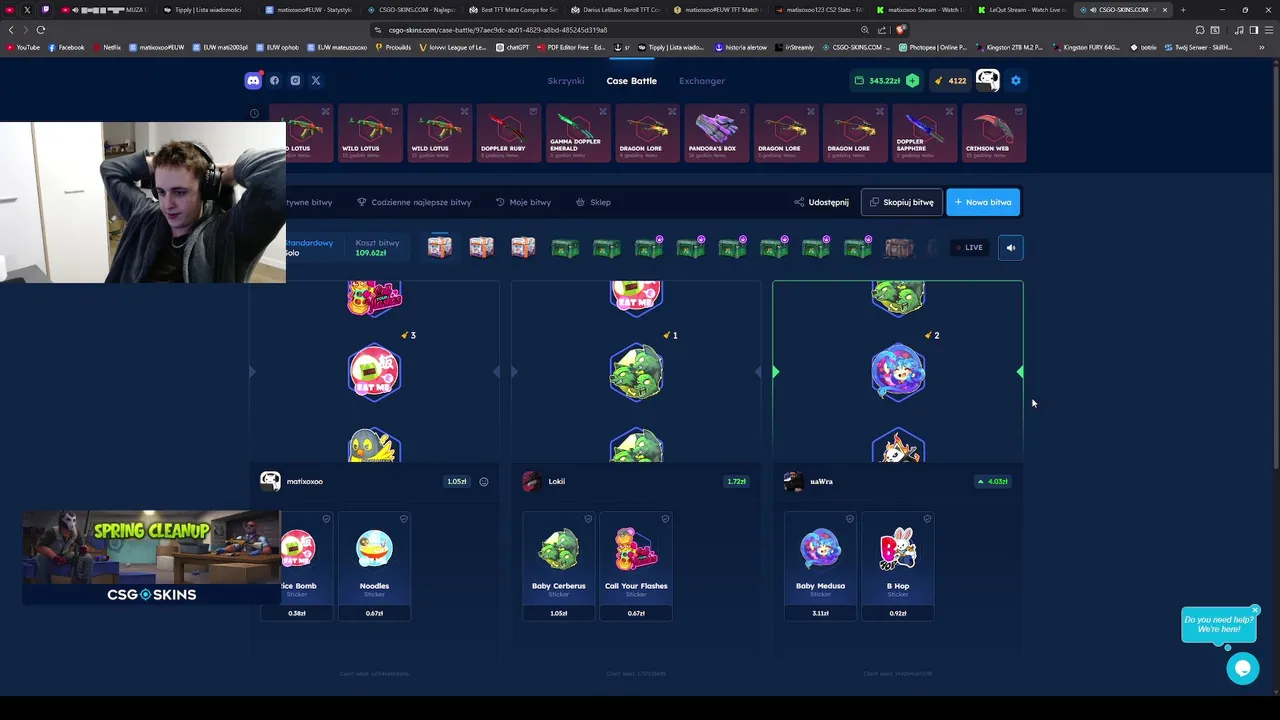Open the Photopea bookmark
The width and height of the screenshot is (1280, 720).
point(933,47)
